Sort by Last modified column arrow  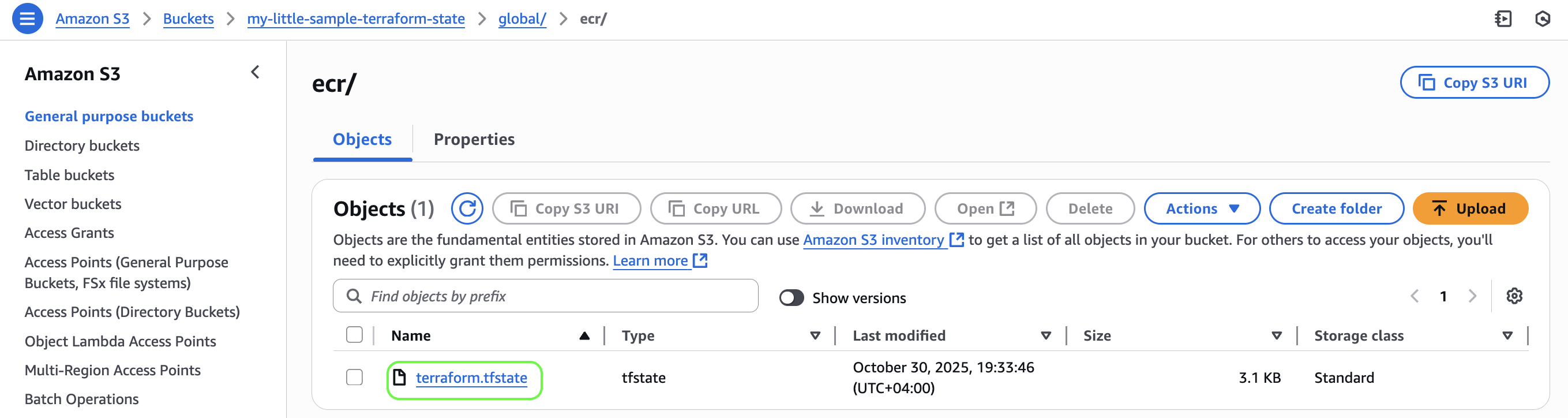coord(1046,336)
